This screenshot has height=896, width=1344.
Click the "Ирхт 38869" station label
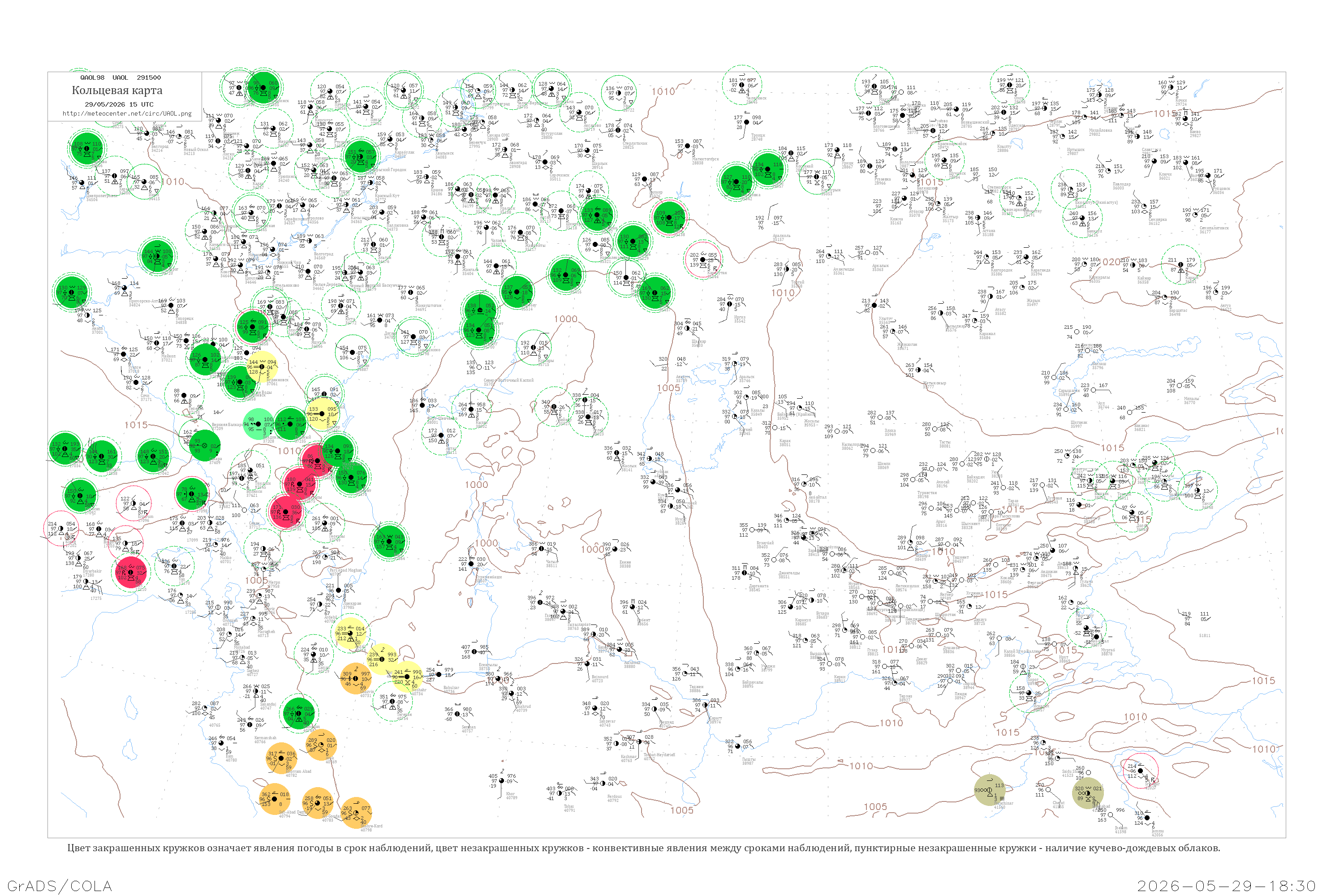coord(1064,659)
